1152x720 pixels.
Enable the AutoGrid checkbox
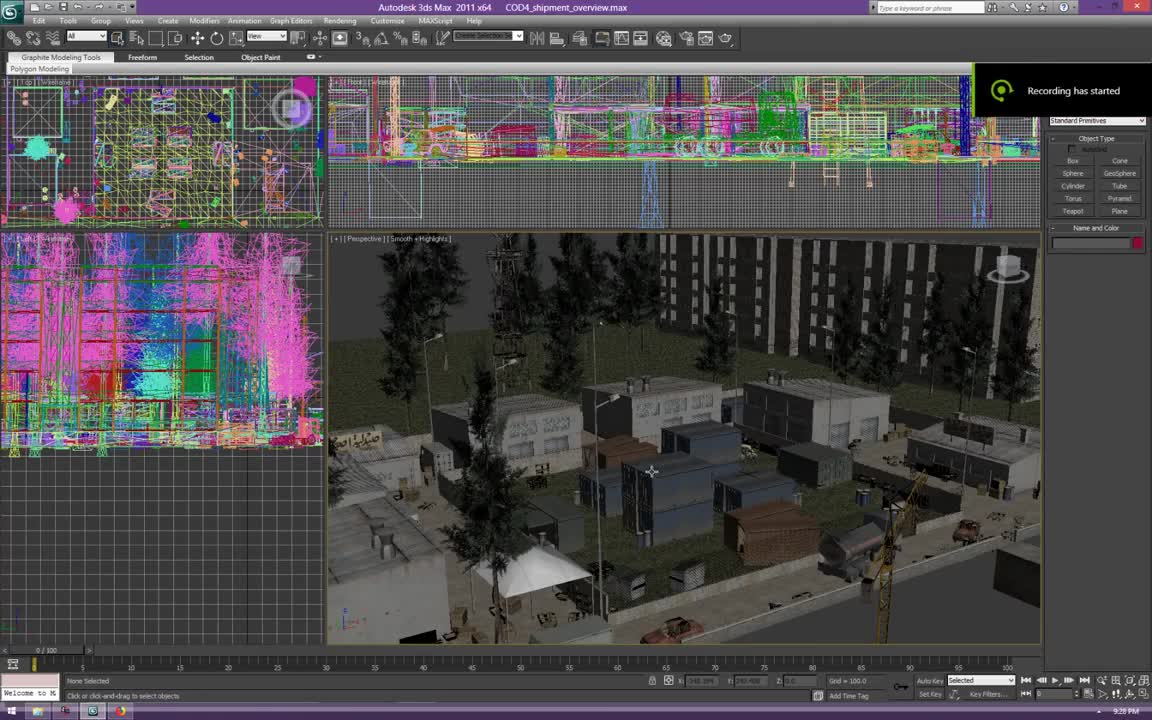point(1071,149)
